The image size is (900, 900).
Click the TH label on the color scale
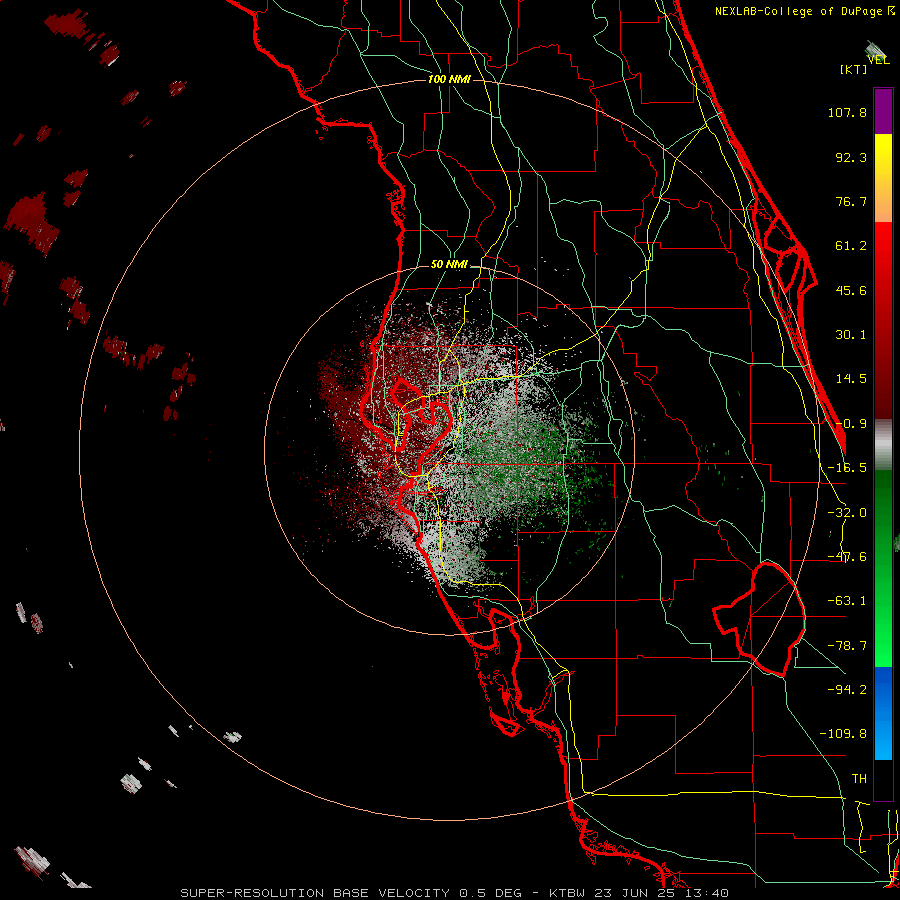pyautogui.click(x=859, y=779)
